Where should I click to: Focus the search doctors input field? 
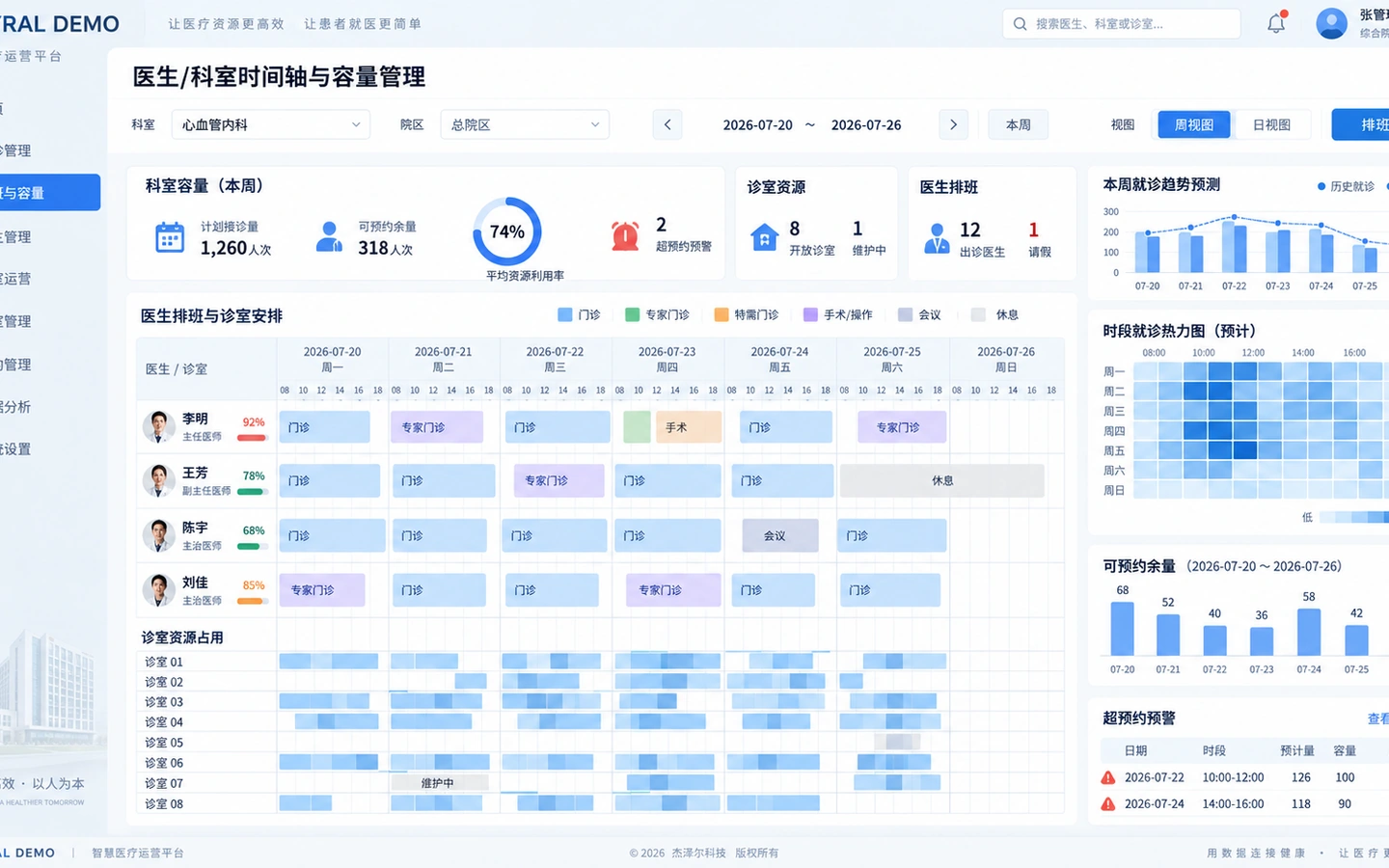pos(1121,23)
